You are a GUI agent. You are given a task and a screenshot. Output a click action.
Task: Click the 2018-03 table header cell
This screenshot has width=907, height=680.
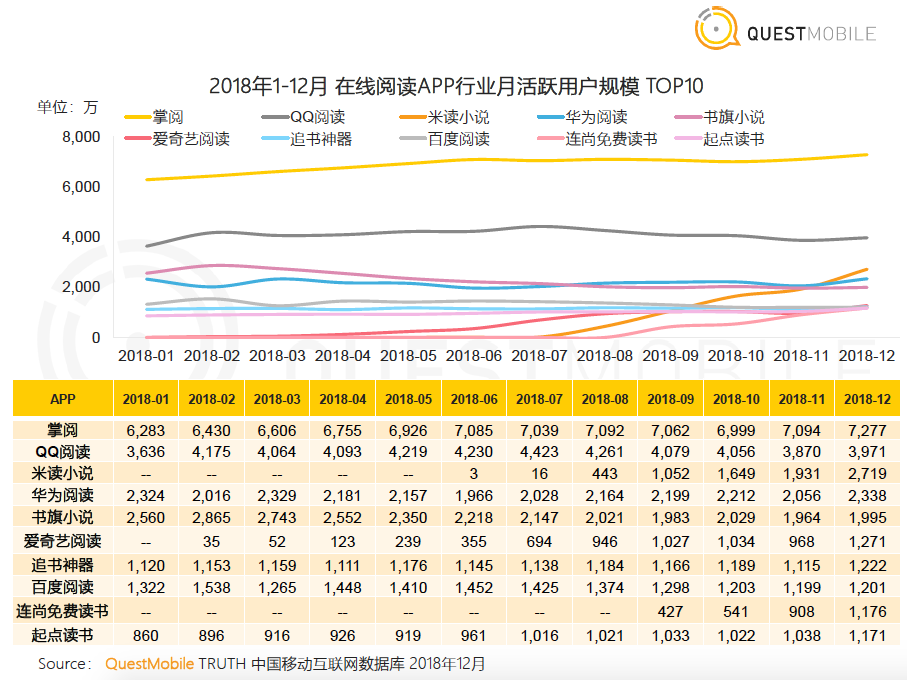tap(277, 399)
